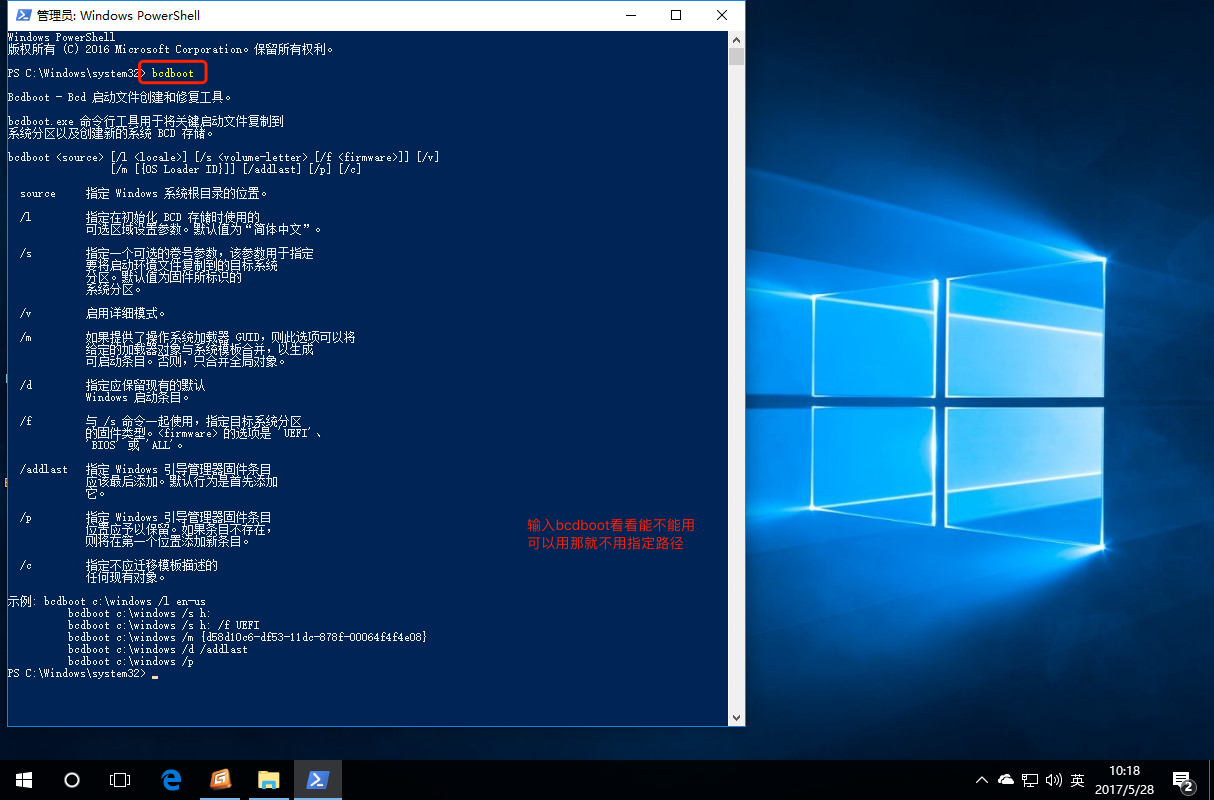1214x800 pixels.
Task: Open the network status tray icon
Action: pos(1030,780)
